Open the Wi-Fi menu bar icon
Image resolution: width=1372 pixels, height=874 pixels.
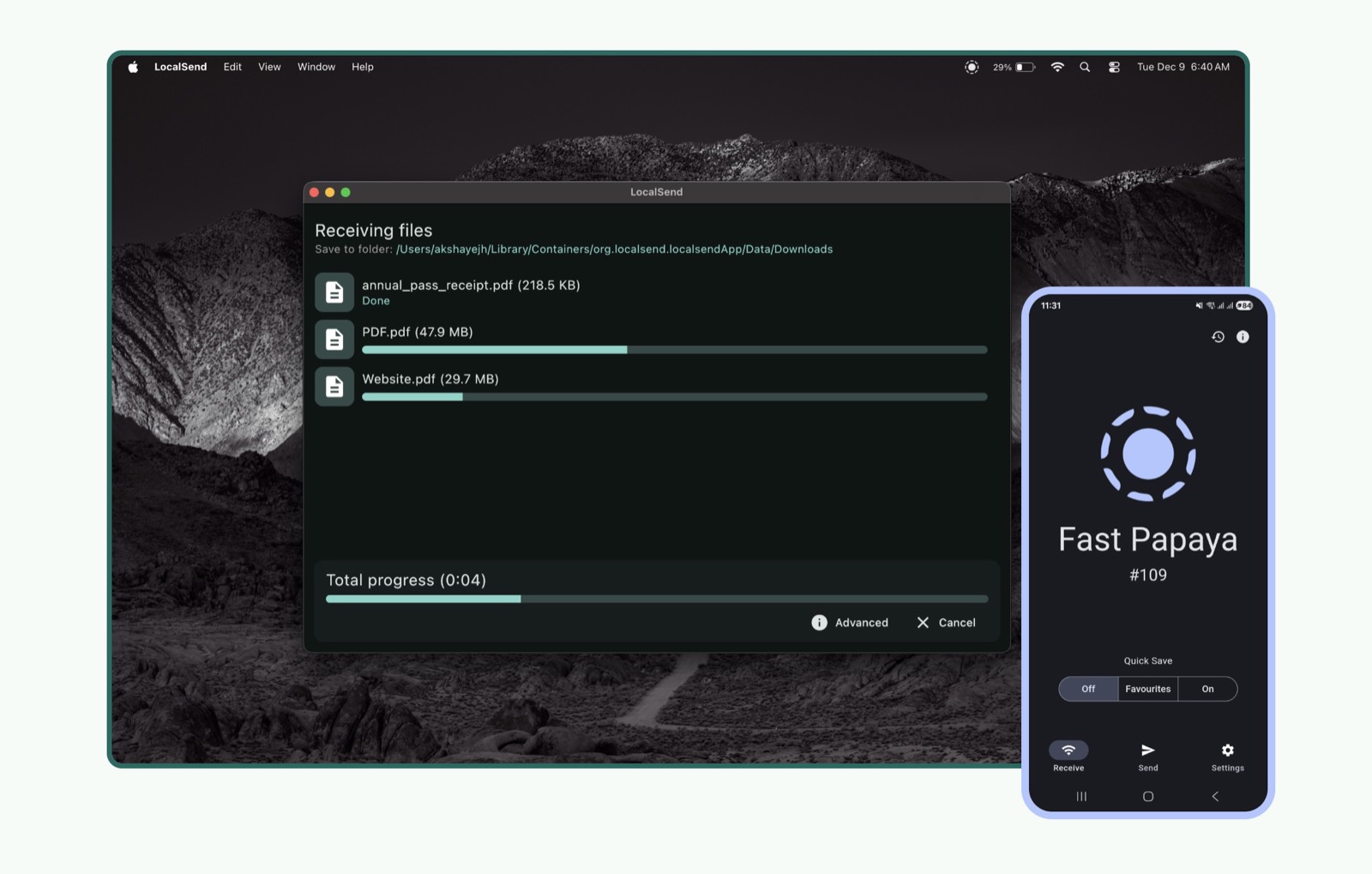[x=1057, y=67]
